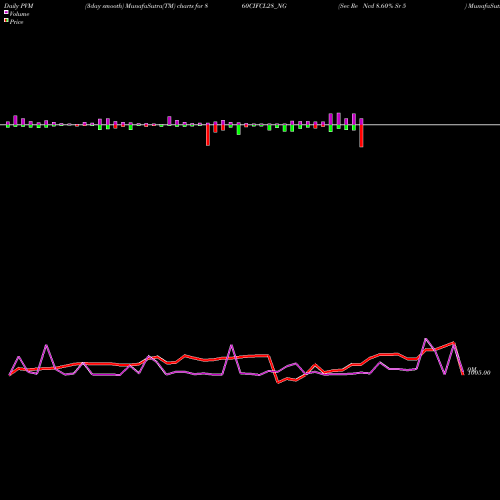
Task: Select the 'Price' legend label
Action: click(16, 22)
